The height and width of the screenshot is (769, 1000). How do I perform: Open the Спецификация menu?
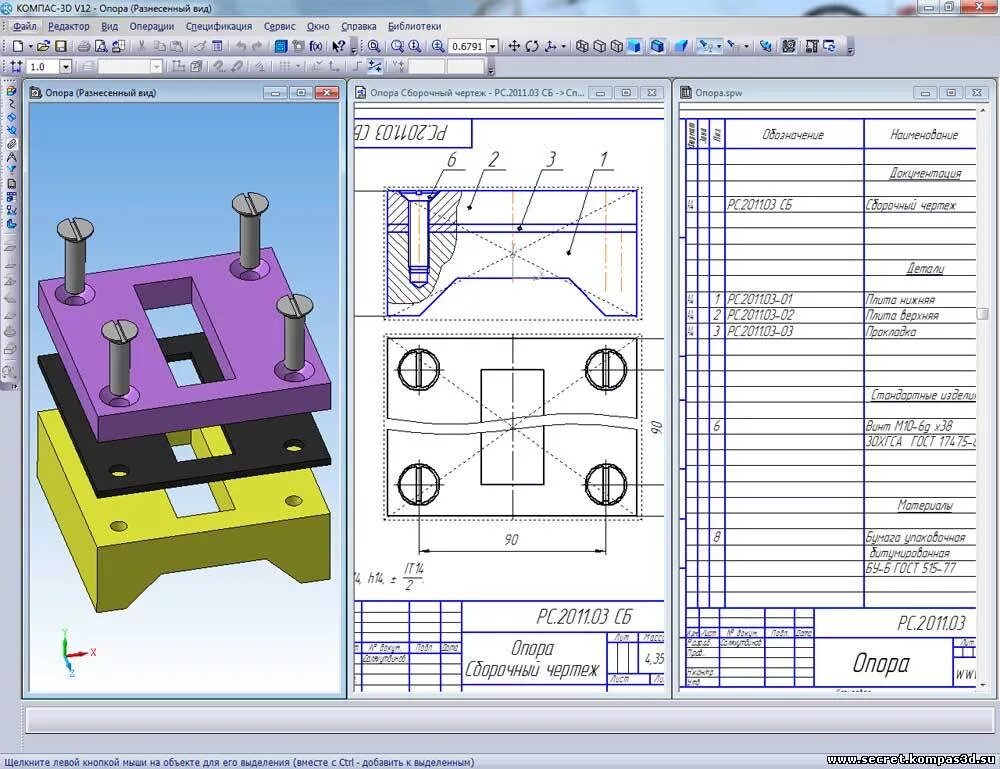click(x=219, y=26)
